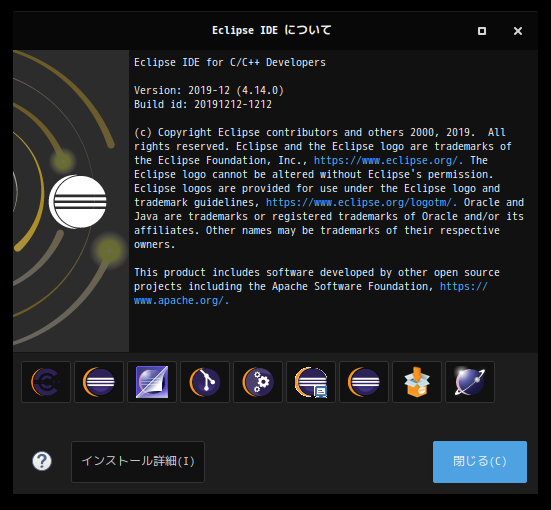551x510 pixels.
Task: Open the eclipse.org/logotm/ link
Action: pyautogui.click(x=361, y=203)
